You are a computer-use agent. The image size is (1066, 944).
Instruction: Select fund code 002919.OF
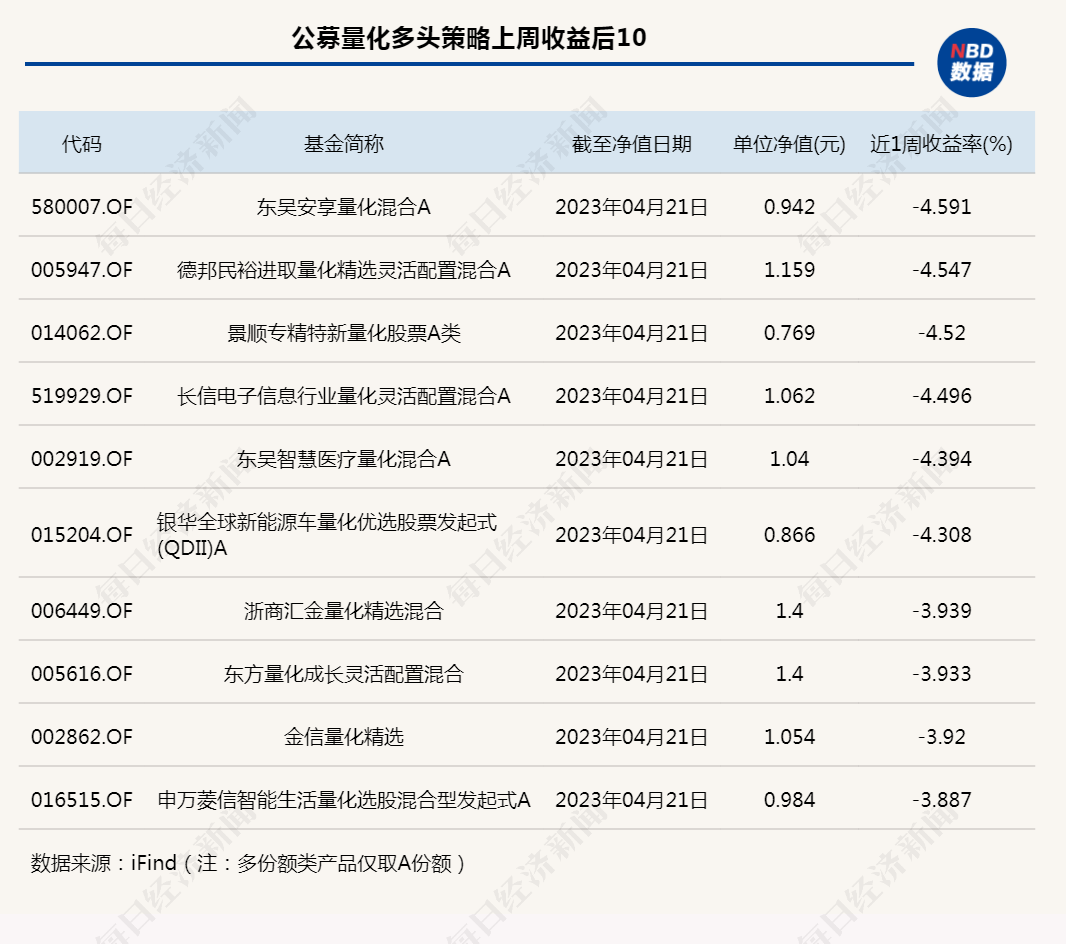pos(82,459)
